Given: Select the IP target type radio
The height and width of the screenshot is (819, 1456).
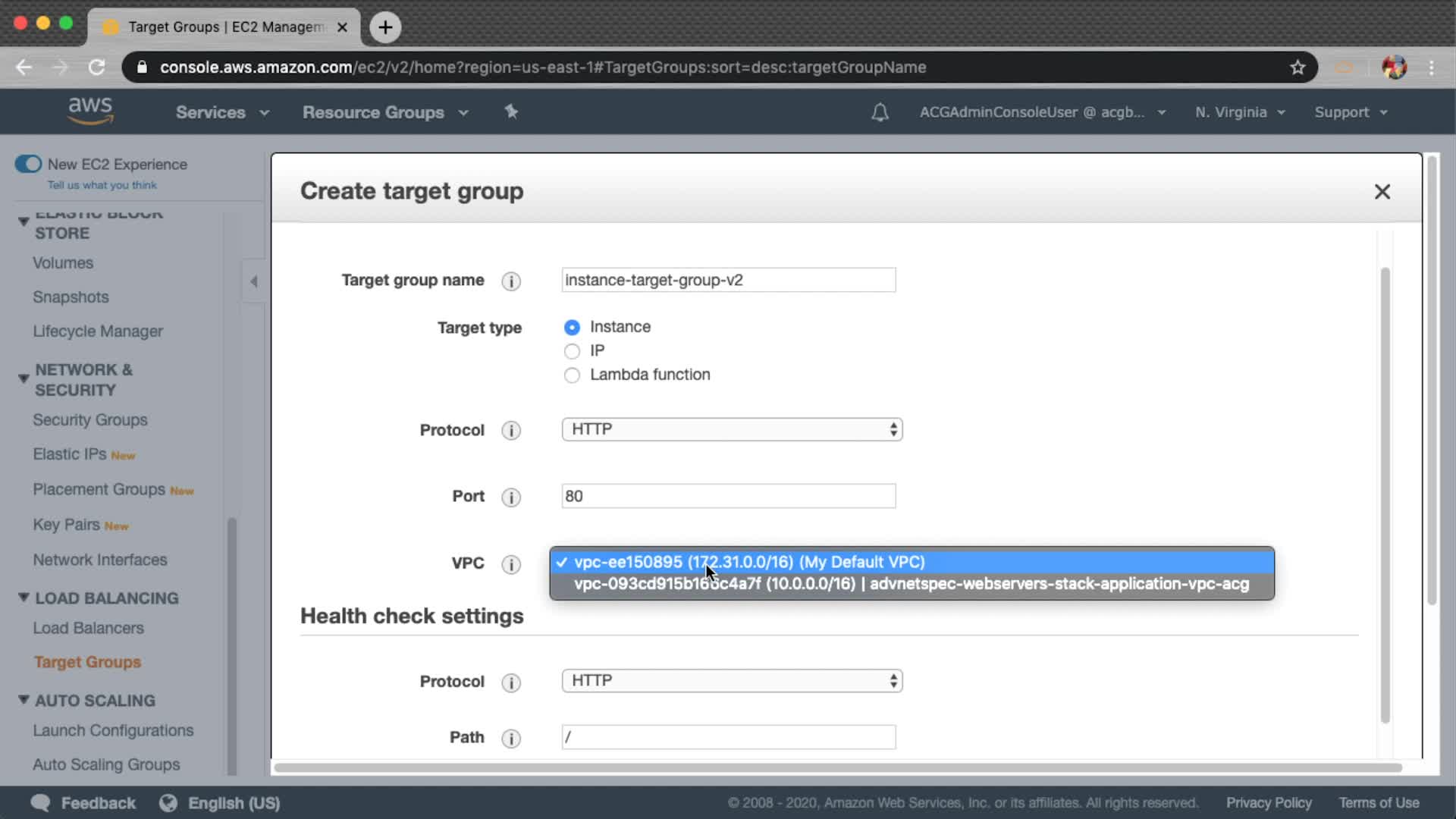Looking at the screenshot, I should click(572, 351).
